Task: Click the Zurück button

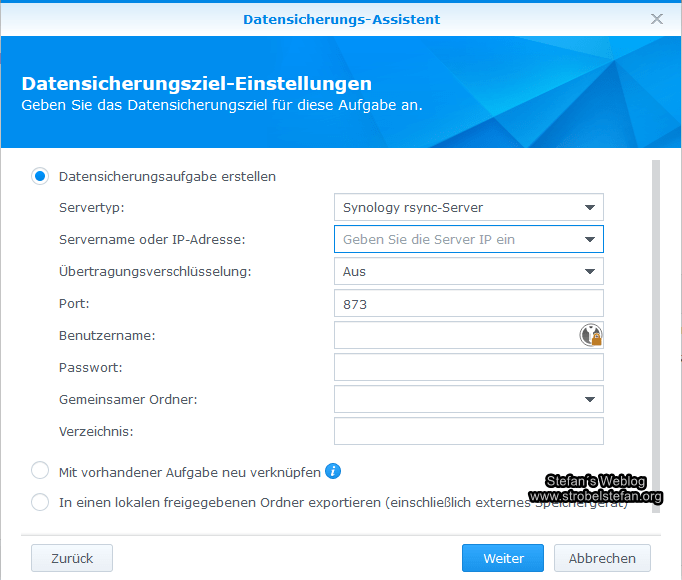Action: point(72,558)
